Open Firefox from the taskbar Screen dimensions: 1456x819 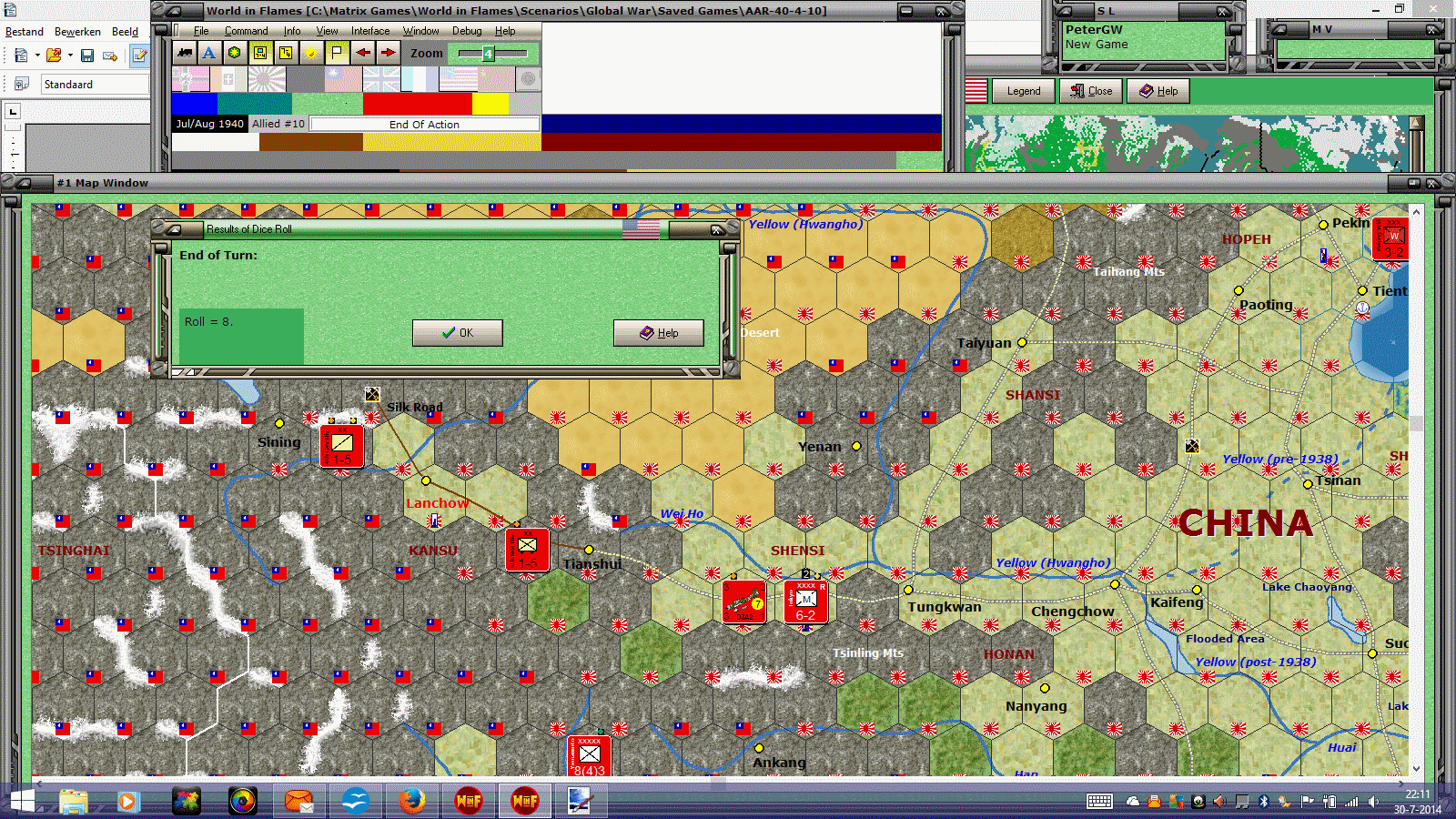(411, 801)
